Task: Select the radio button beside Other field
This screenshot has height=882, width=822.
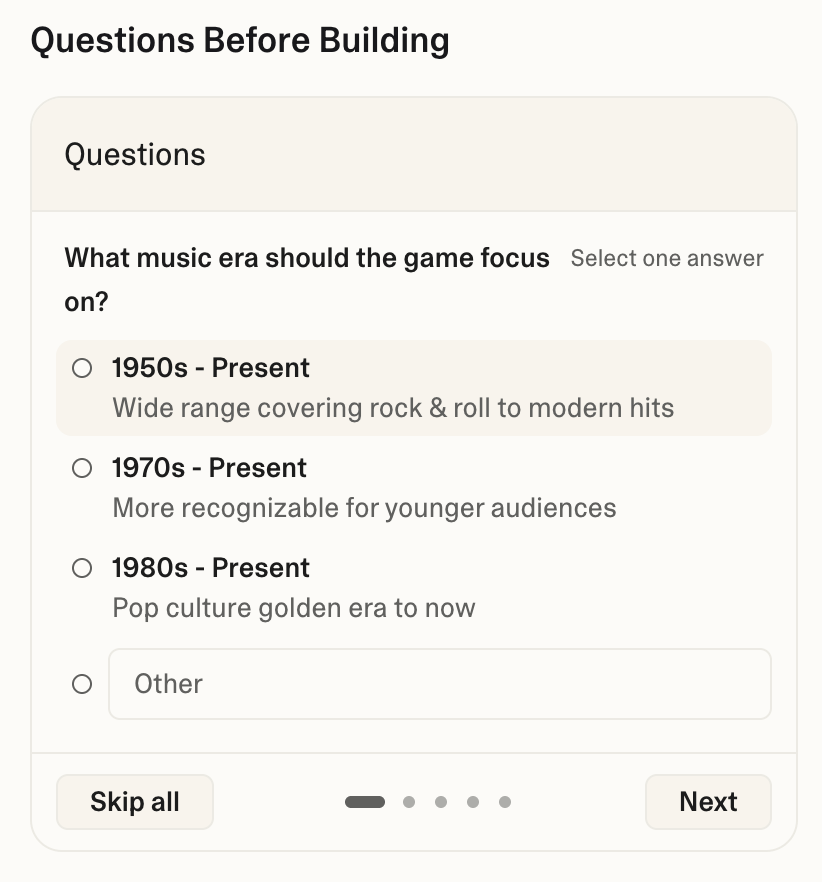Action: coord(82,685)
